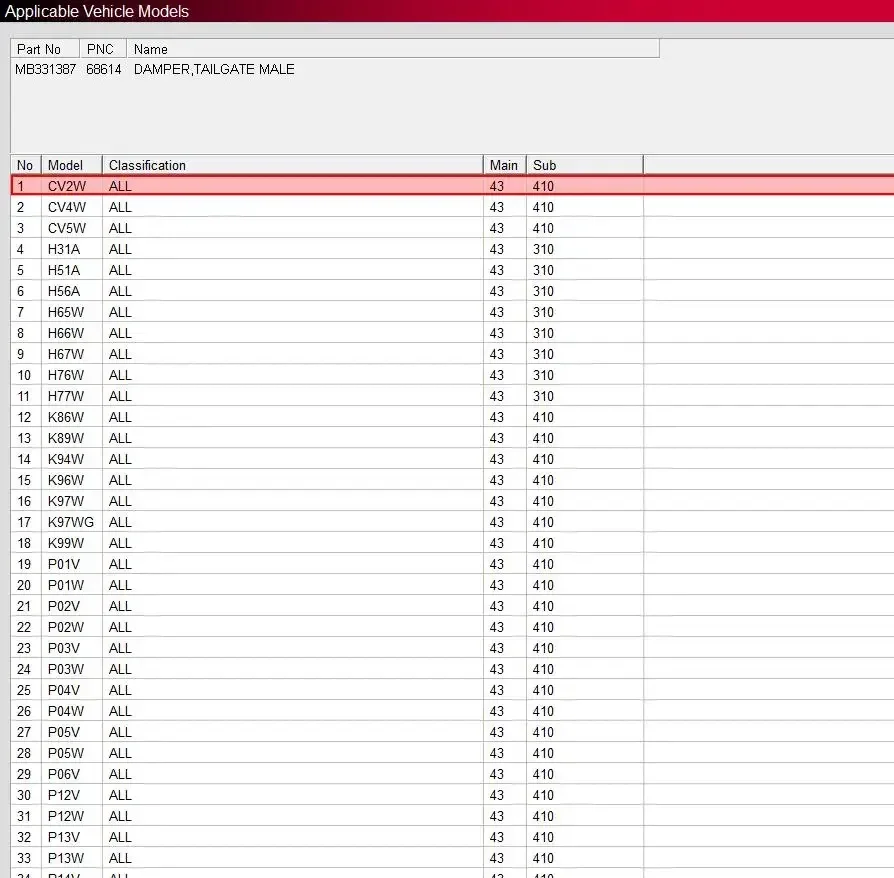Click the Part No column header

pyautogui.click(x=45, y=49)
